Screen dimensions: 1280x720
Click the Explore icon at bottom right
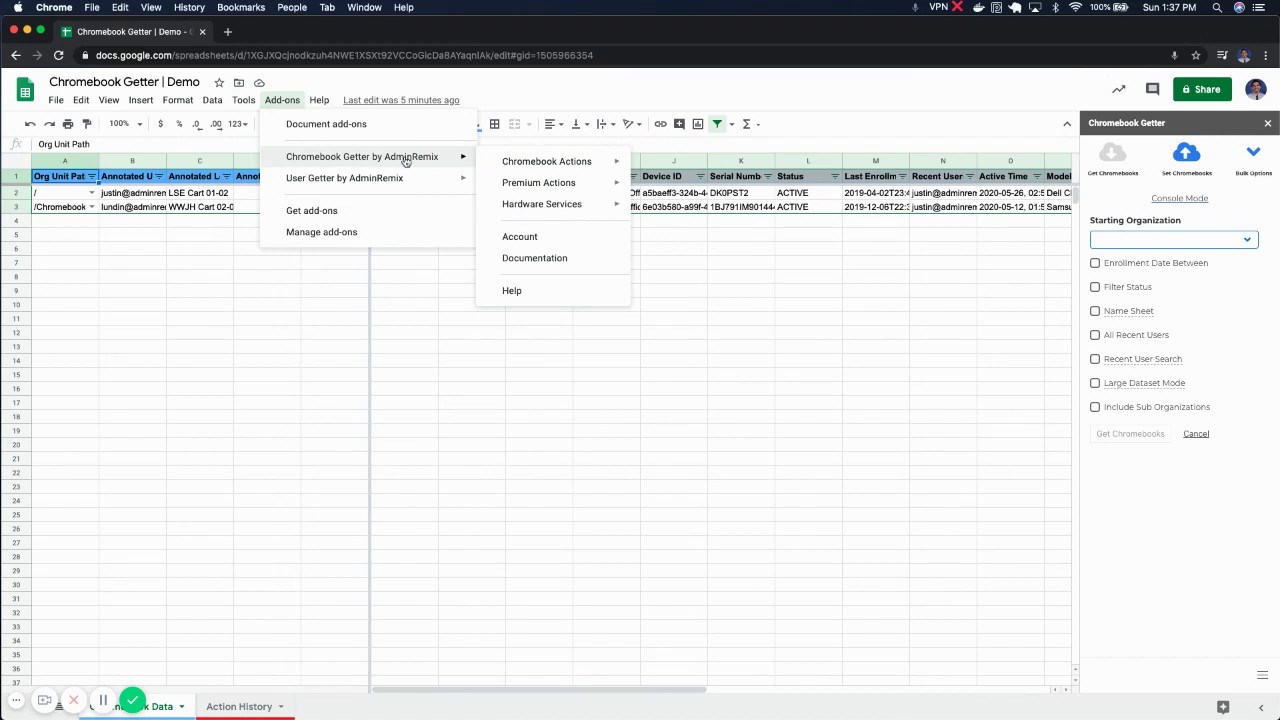[1223, 707]
